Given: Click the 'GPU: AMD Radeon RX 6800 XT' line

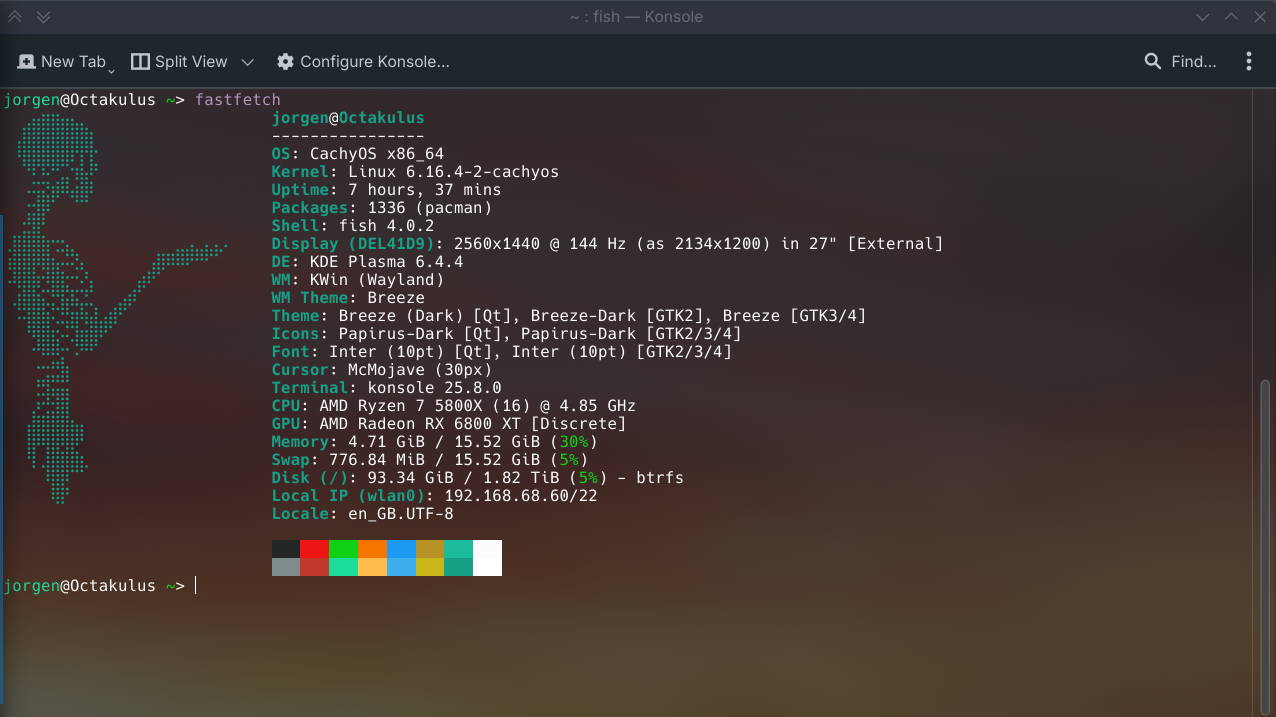Looking at the screenshot, I should 449,424.
